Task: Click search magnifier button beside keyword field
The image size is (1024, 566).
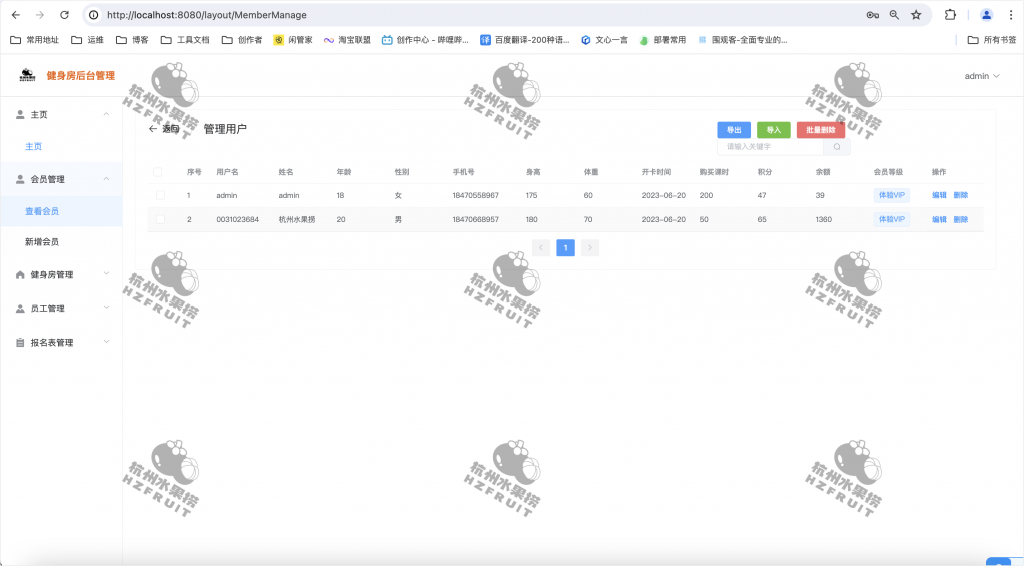Action: [x=837, y=147]
